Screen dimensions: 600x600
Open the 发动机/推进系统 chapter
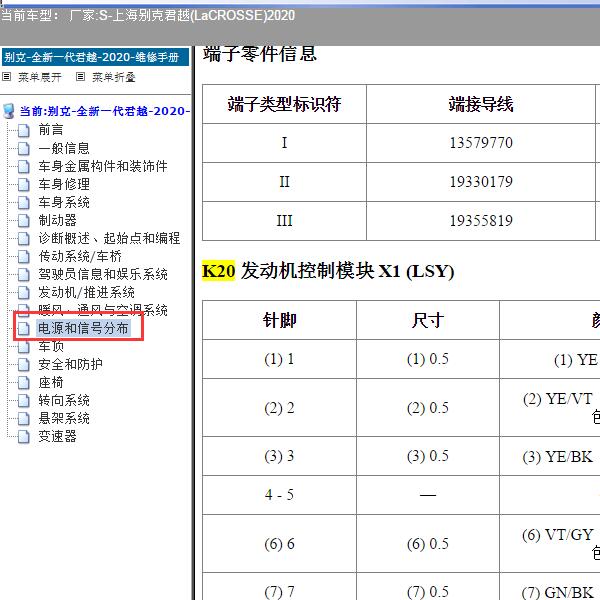[x=86, y=292]
